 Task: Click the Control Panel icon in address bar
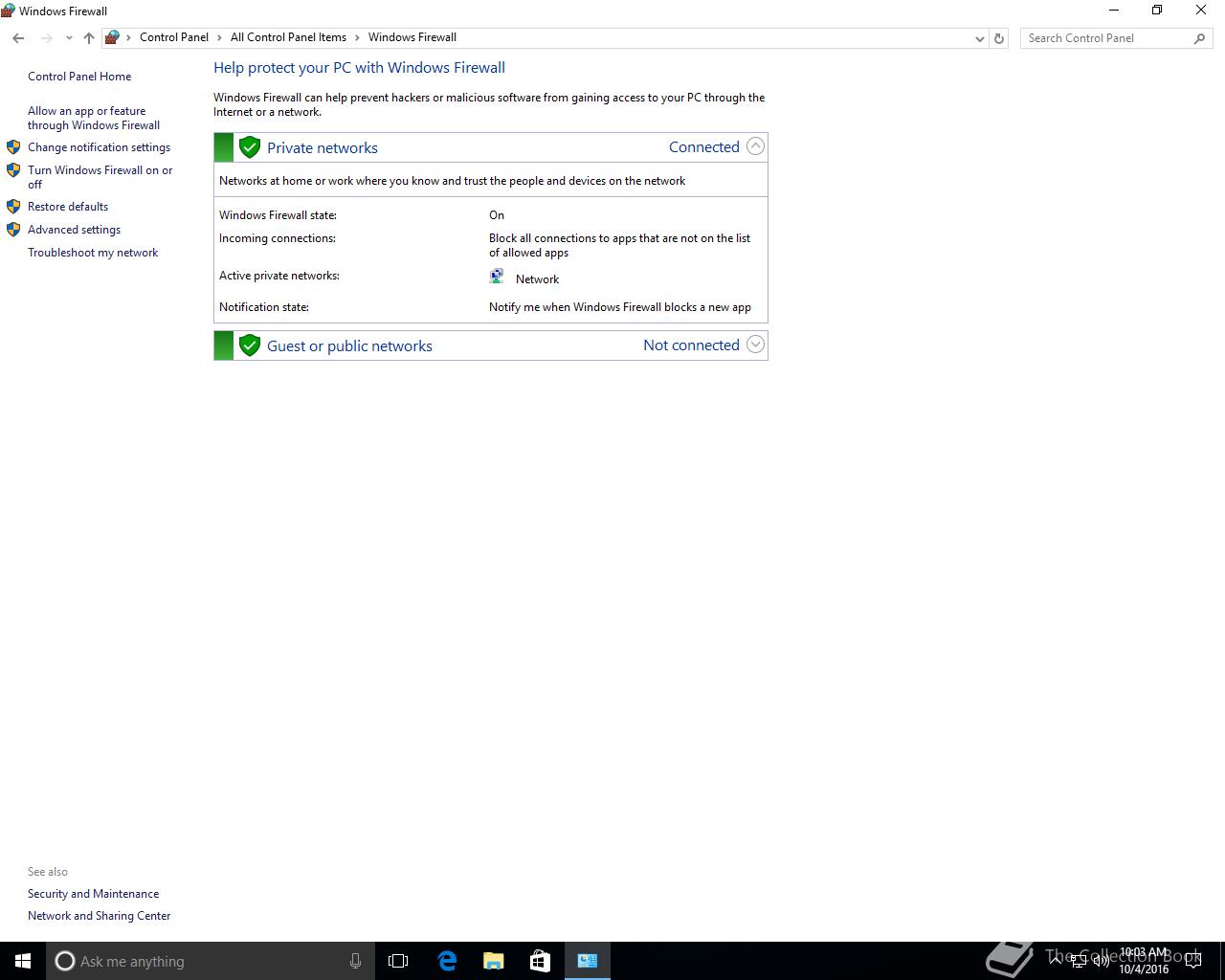pos(112,37)
